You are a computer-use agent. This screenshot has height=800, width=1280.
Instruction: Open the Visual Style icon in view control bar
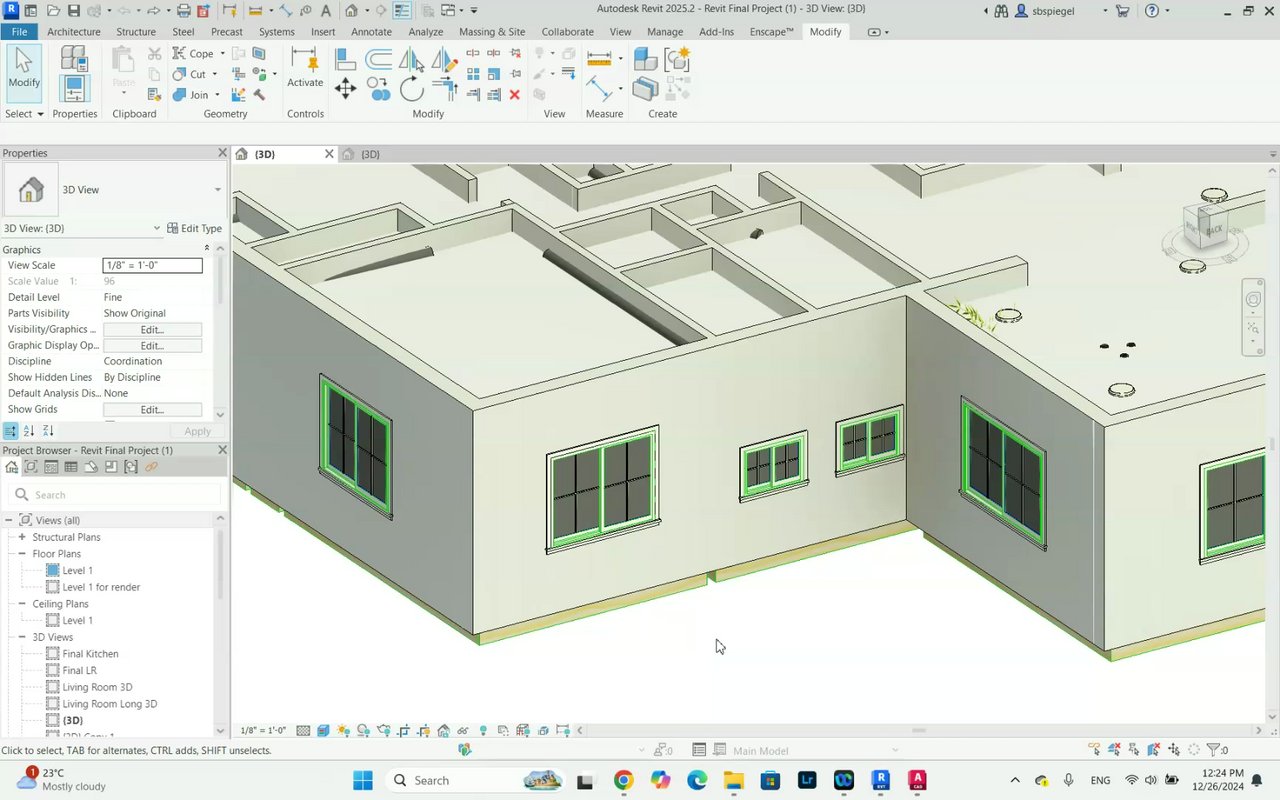pos(324,731)
